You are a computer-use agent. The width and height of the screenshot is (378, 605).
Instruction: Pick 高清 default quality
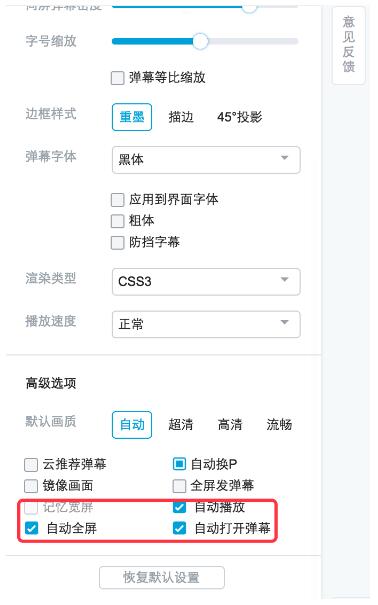tap(230, 425)
